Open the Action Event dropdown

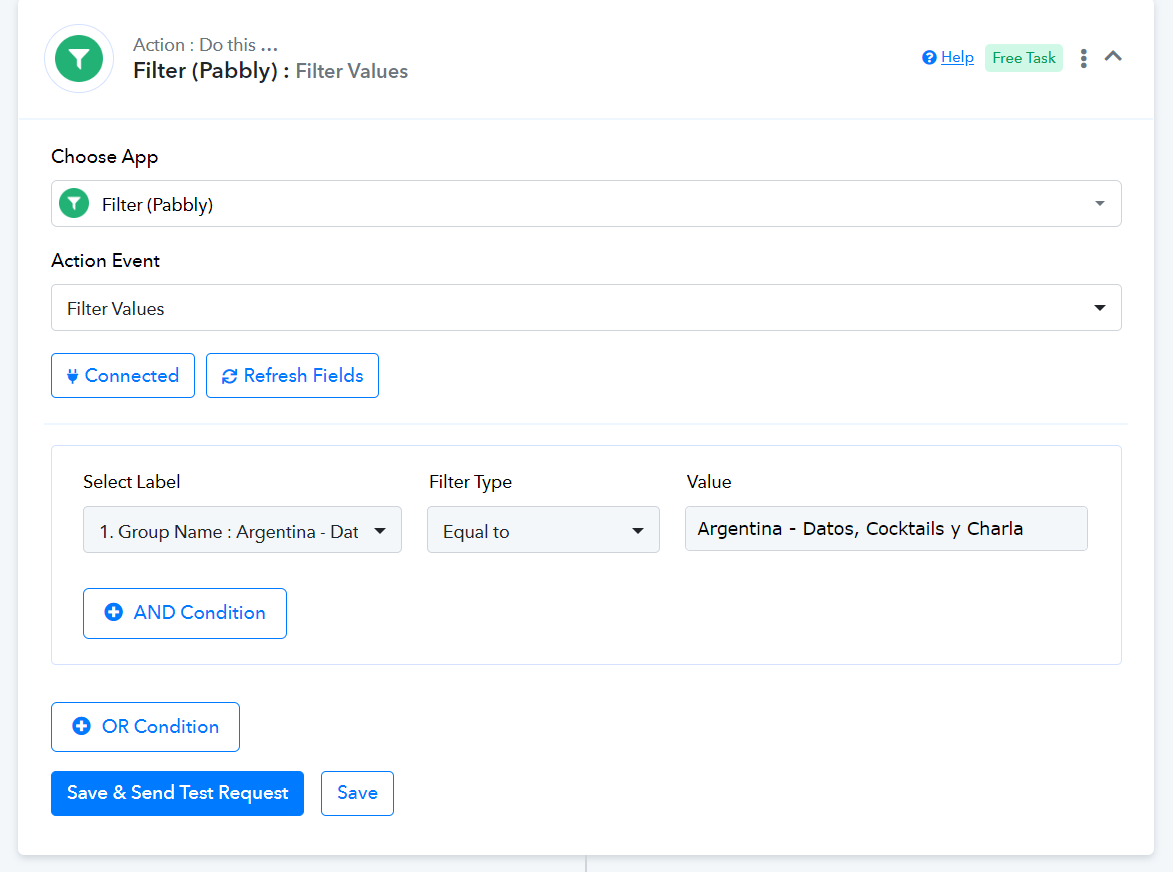[586, 307]
